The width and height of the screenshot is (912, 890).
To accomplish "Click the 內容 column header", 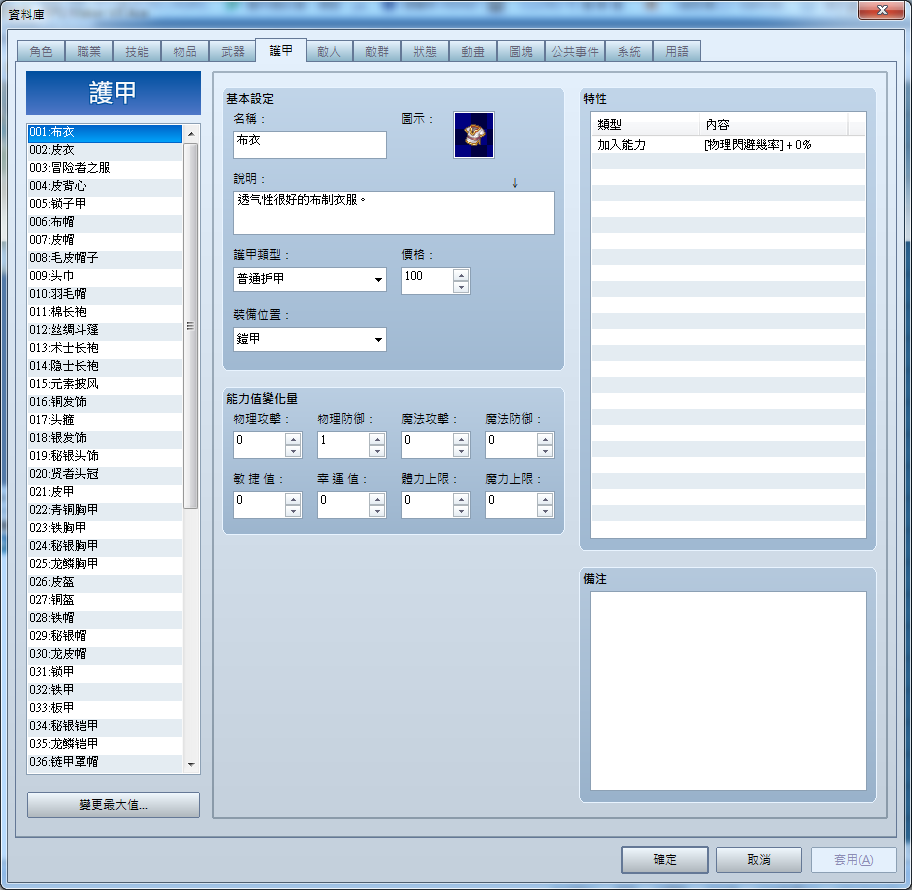I will [774, 124].
